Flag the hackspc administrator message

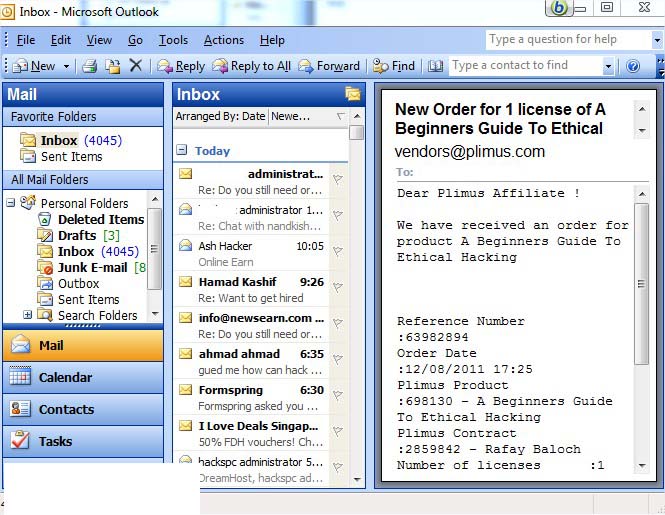point(338,467)
